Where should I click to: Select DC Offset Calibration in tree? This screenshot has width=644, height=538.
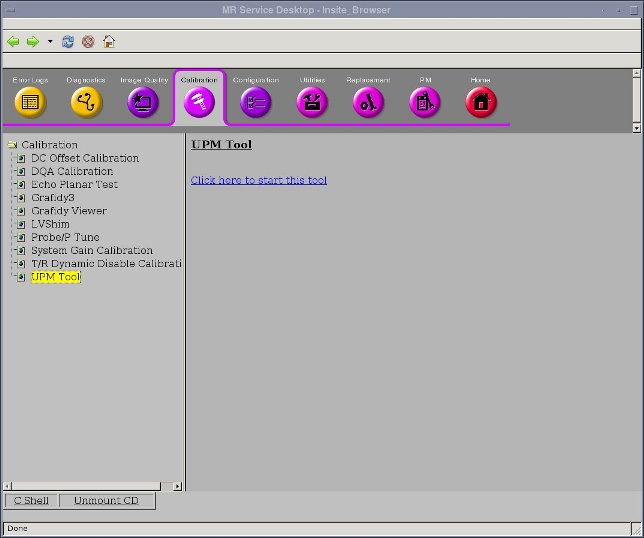coord(84,158)
